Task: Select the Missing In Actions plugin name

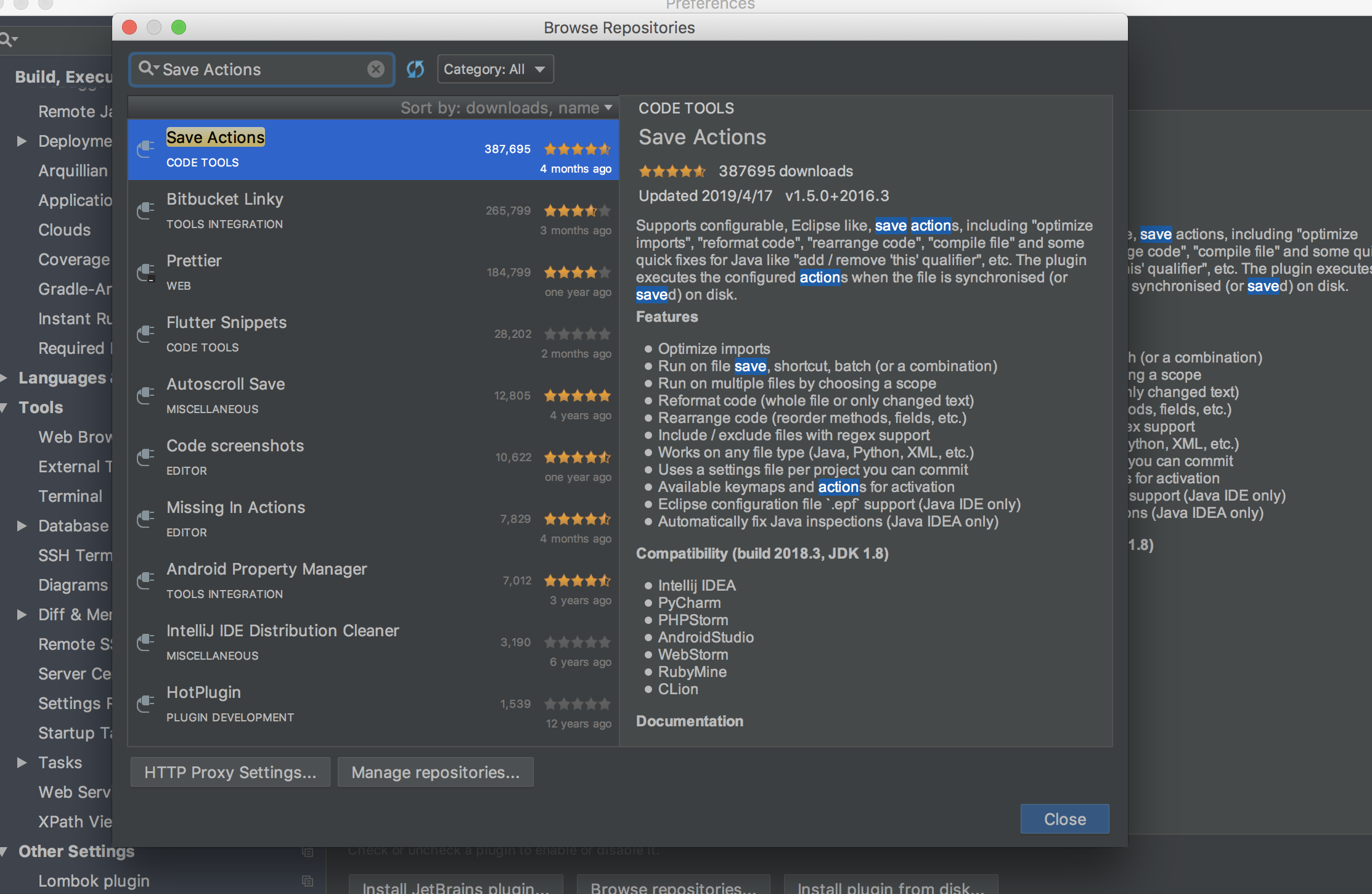Action: pyautogui.click(x=235, y=507)
